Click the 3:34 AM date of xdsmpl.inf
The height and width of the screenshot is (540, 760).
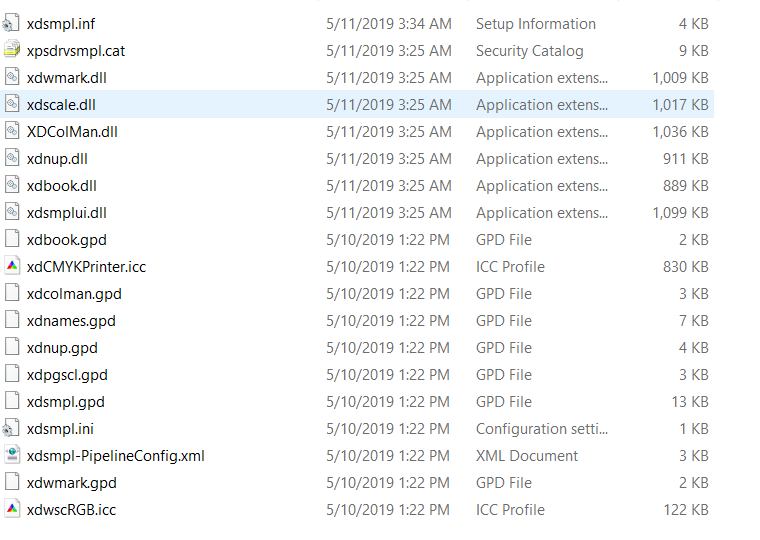tap(389, 24)
